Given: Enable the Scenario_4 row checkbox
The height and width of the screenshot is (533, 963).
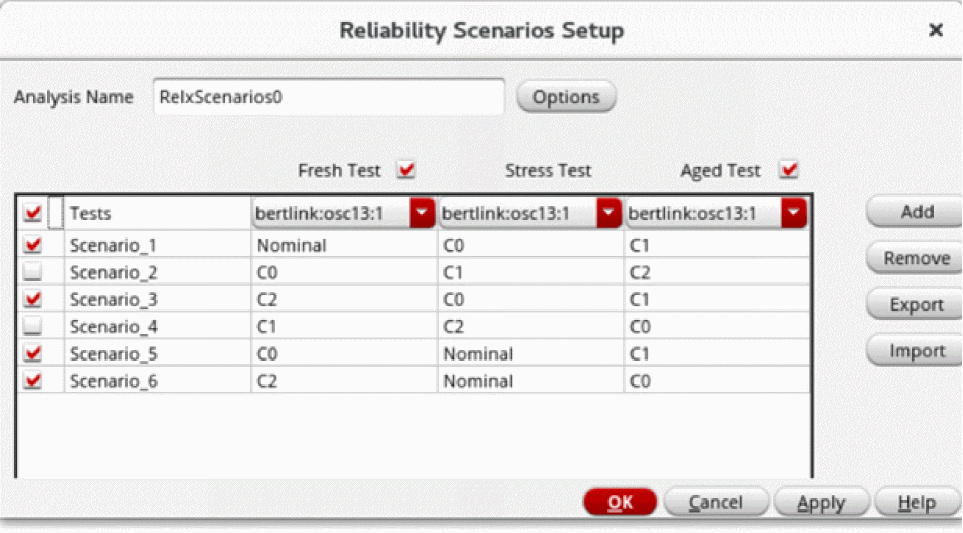Looking at the screenshot, I should pos(33,326).
